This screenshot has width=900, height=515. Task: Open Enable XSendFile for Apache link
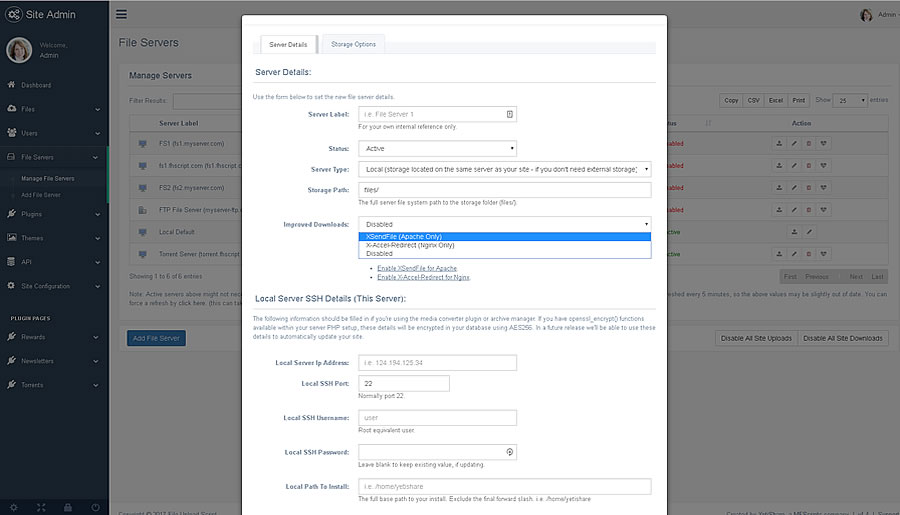(417, 268)
